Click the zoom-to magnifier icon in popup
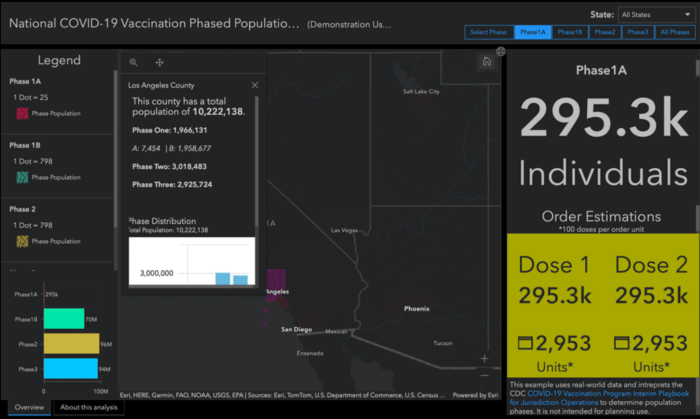Image resolution: width=700 pixels, height=419 pixels. (x=133, y=62)
